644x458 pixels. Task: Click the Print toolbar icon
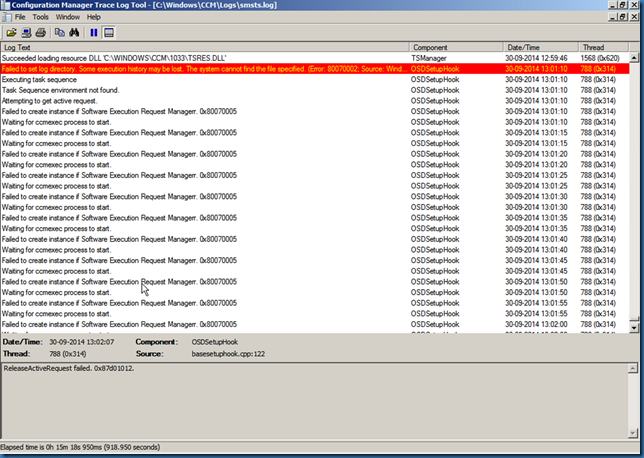41,32
